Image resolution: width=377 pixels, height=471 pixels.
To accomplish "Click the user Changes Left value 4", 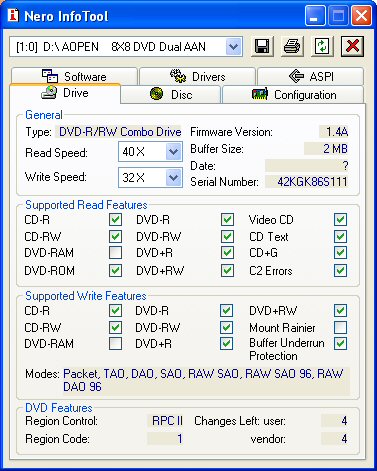I will click(x=335, y=421).
